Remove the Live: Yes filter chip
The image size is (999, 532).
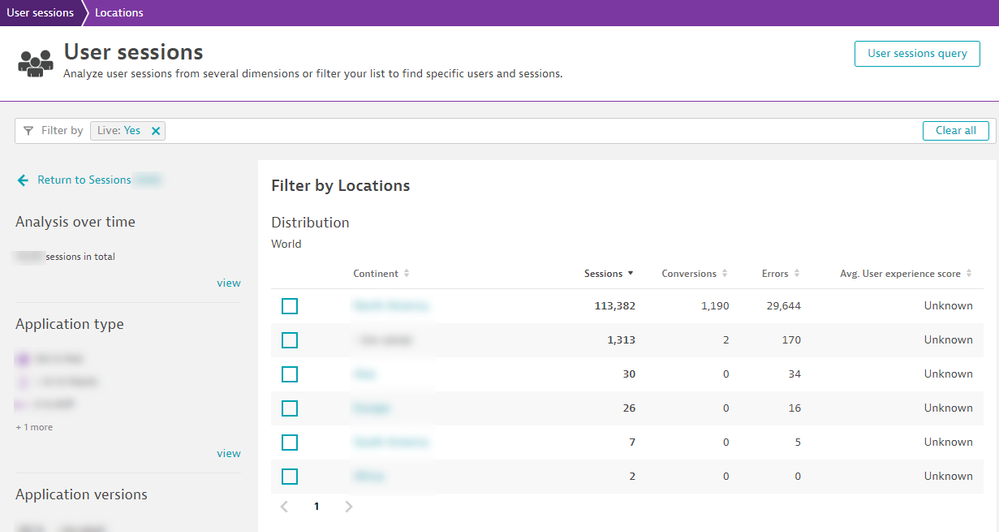(155, 131)
